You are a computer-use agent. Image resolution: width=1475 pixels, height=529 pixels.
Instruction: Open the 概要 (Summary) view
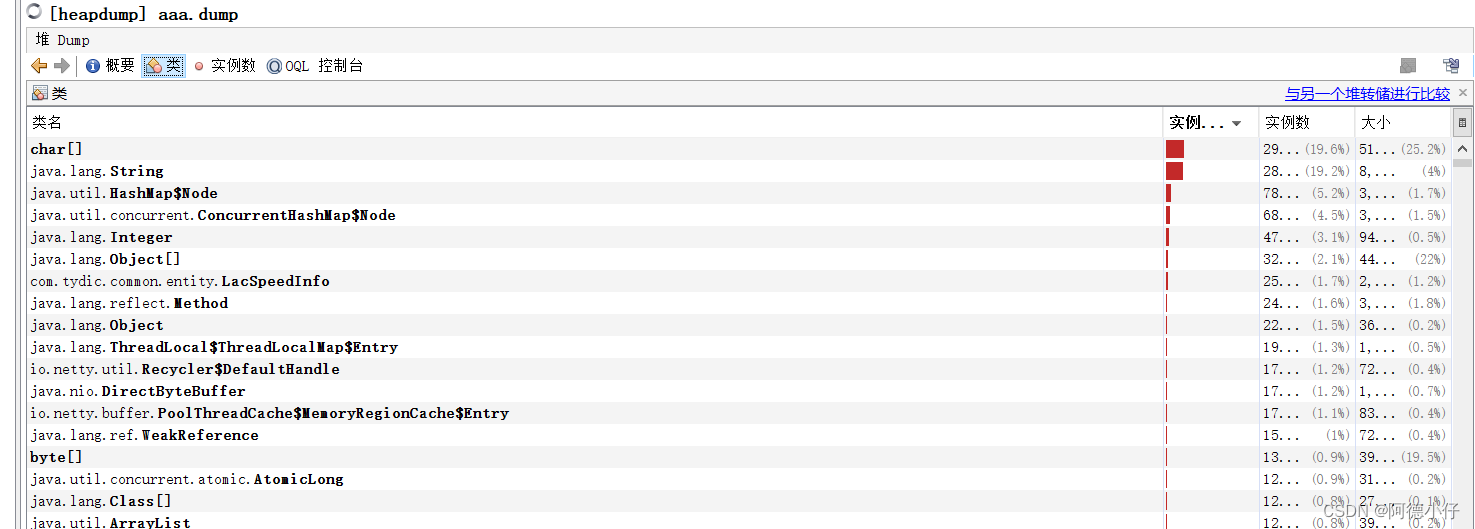(x=110, y=66)
